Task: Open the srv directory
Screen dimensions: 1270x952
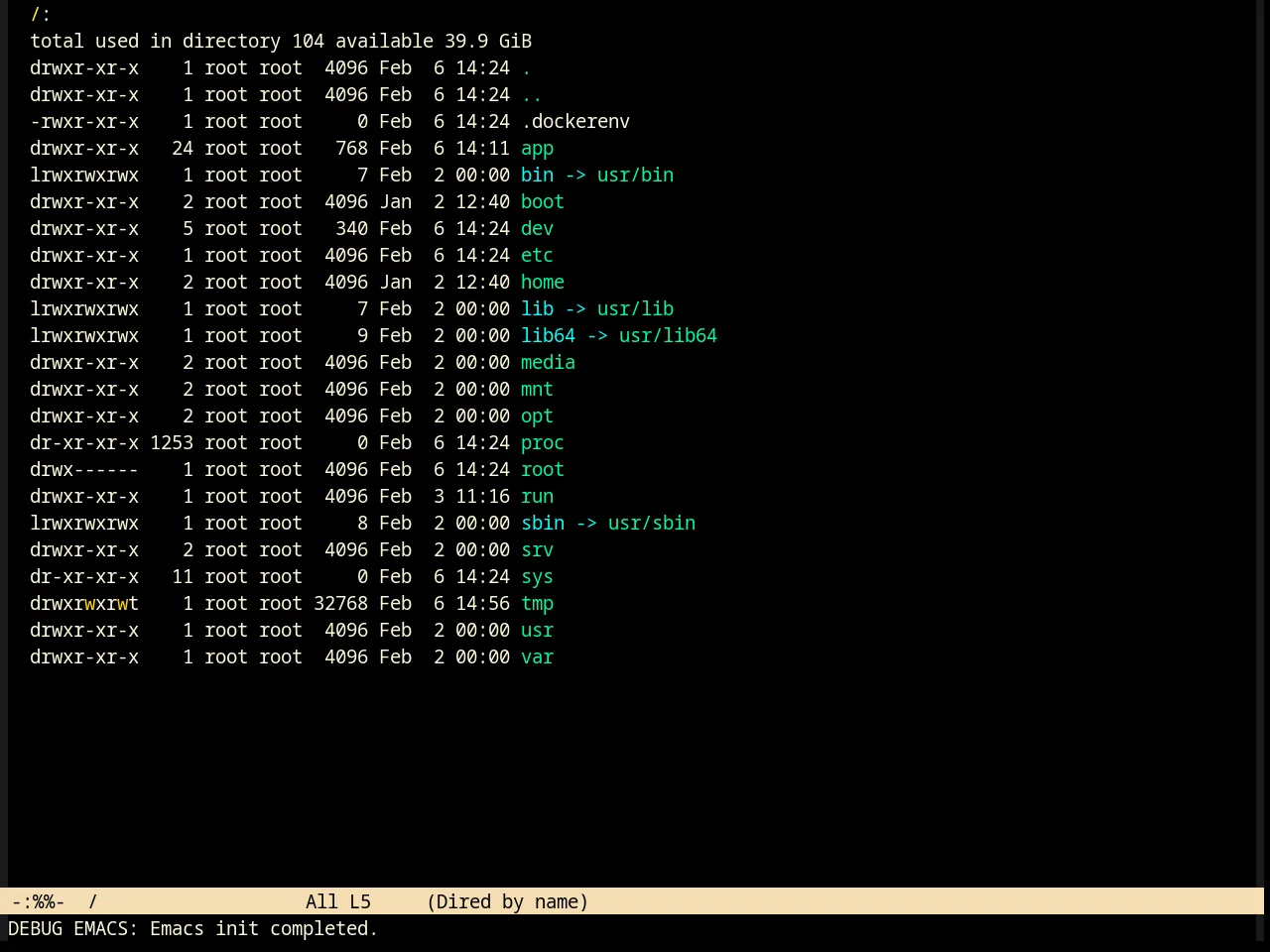Action: pyautogui.click(x=537, y=550)
